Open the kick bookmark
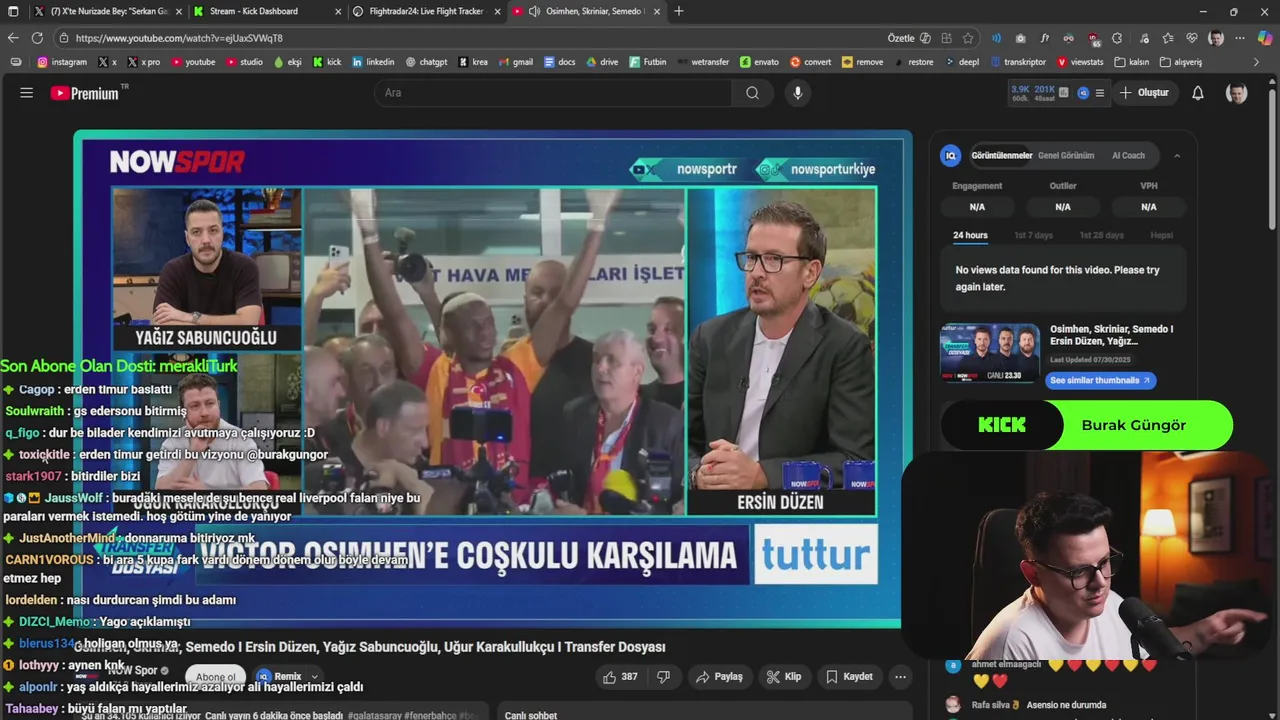The image size is (1280, 720). 327,62
